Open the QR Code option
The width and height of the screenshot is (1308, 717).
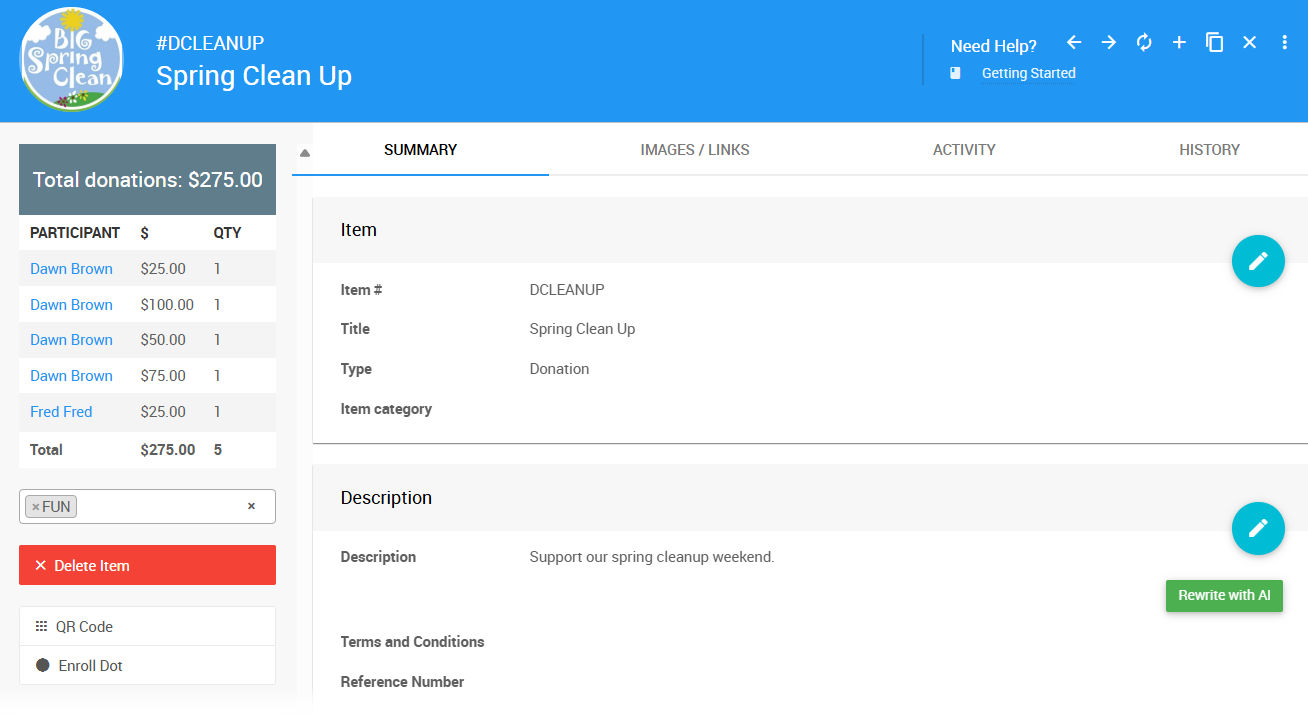[x=84, y=627]
